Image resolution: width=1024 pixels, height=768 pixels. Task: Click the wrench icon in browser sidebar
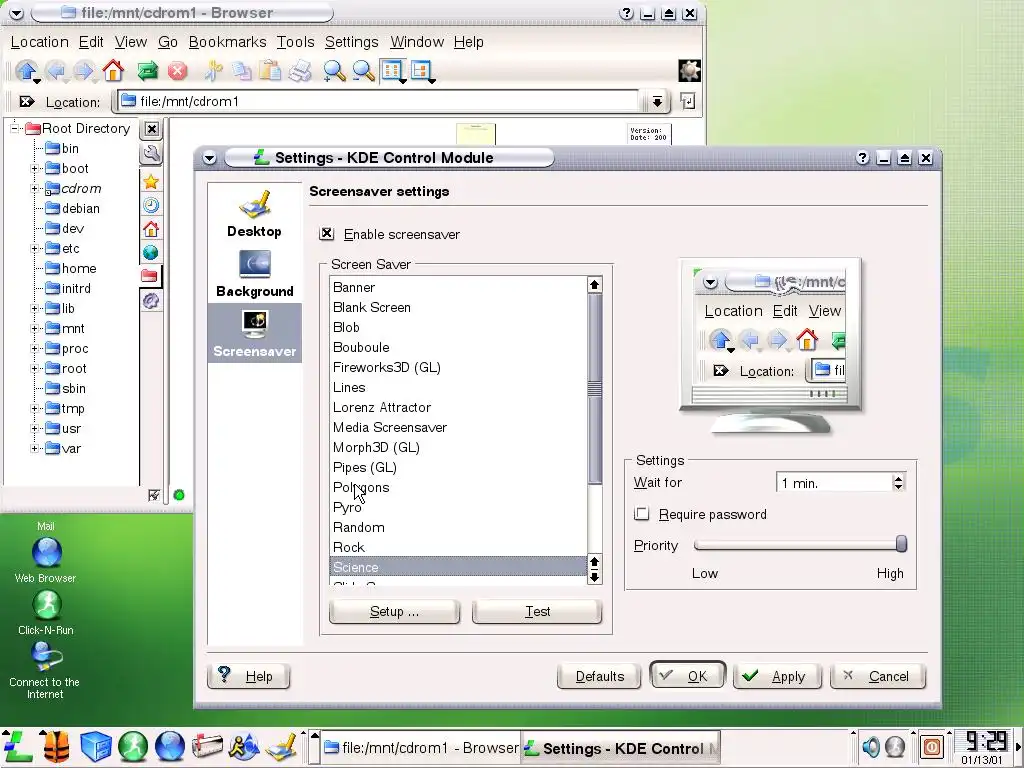(x=151, y=154)
